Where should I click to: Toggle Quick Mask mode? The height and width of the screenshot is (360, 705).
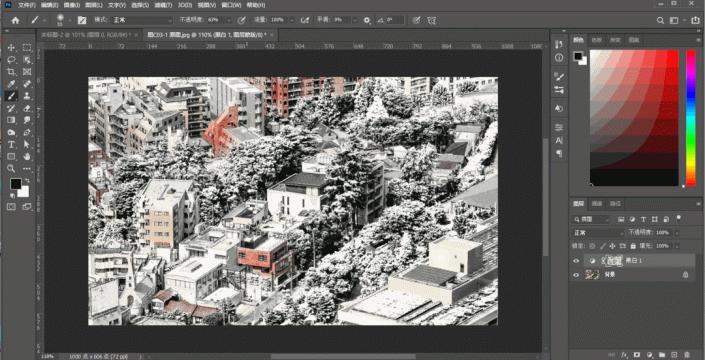coord(12,207)
